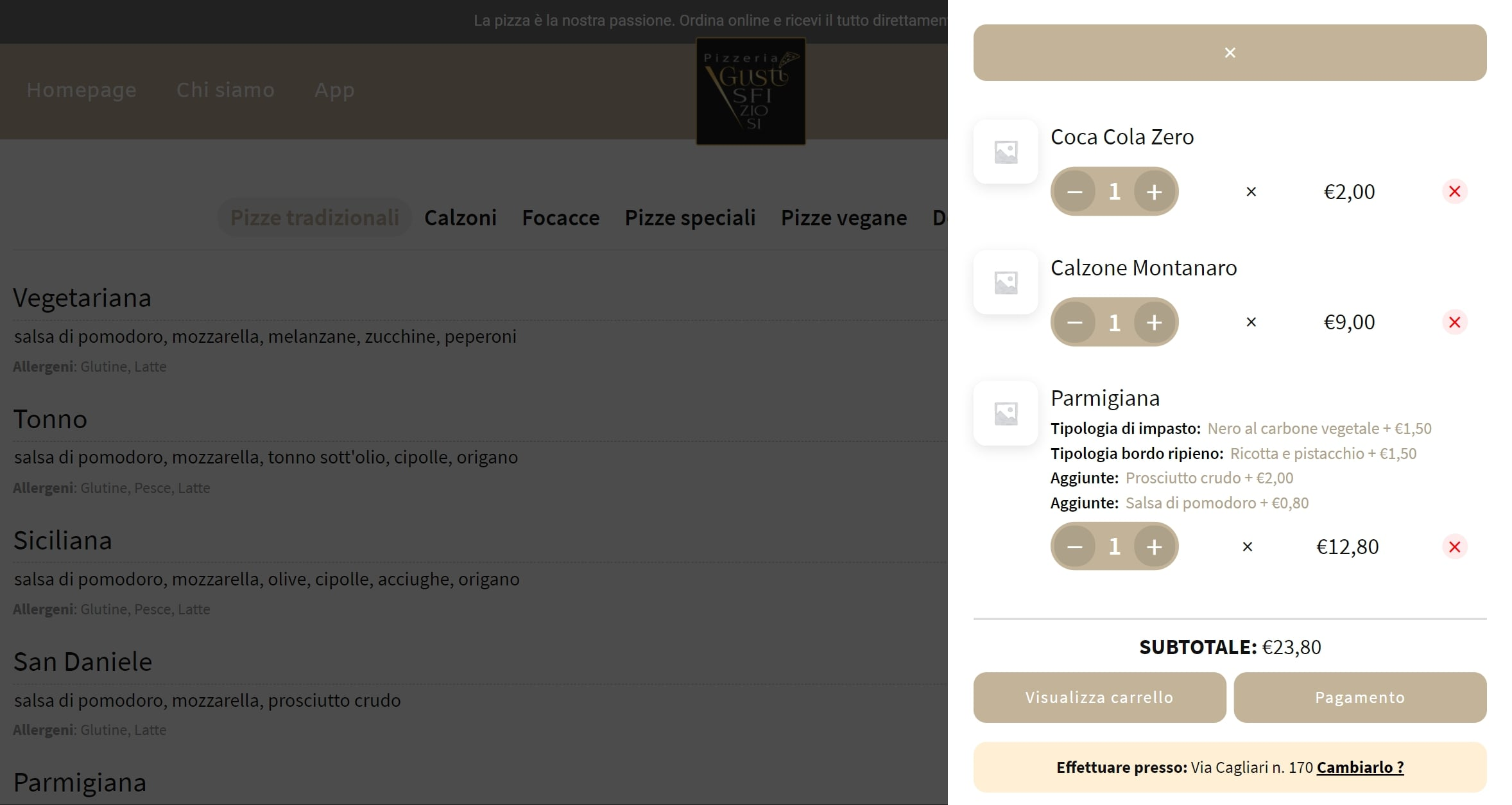Screen dimensions: 1512x805
Task: Click the Calzone Montanaro product thumbnail
Action: [x=1006, y=282]
